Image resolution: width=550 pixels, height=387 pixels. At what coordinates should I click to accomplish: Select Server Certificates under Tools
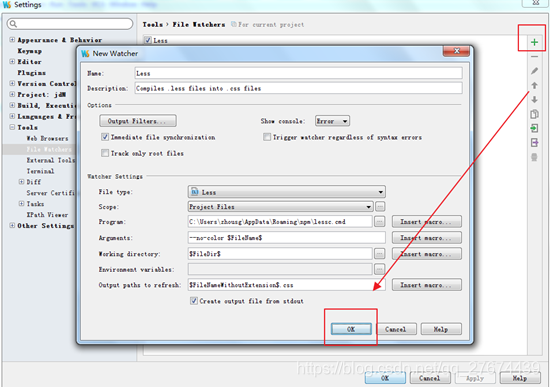[51, 193]
